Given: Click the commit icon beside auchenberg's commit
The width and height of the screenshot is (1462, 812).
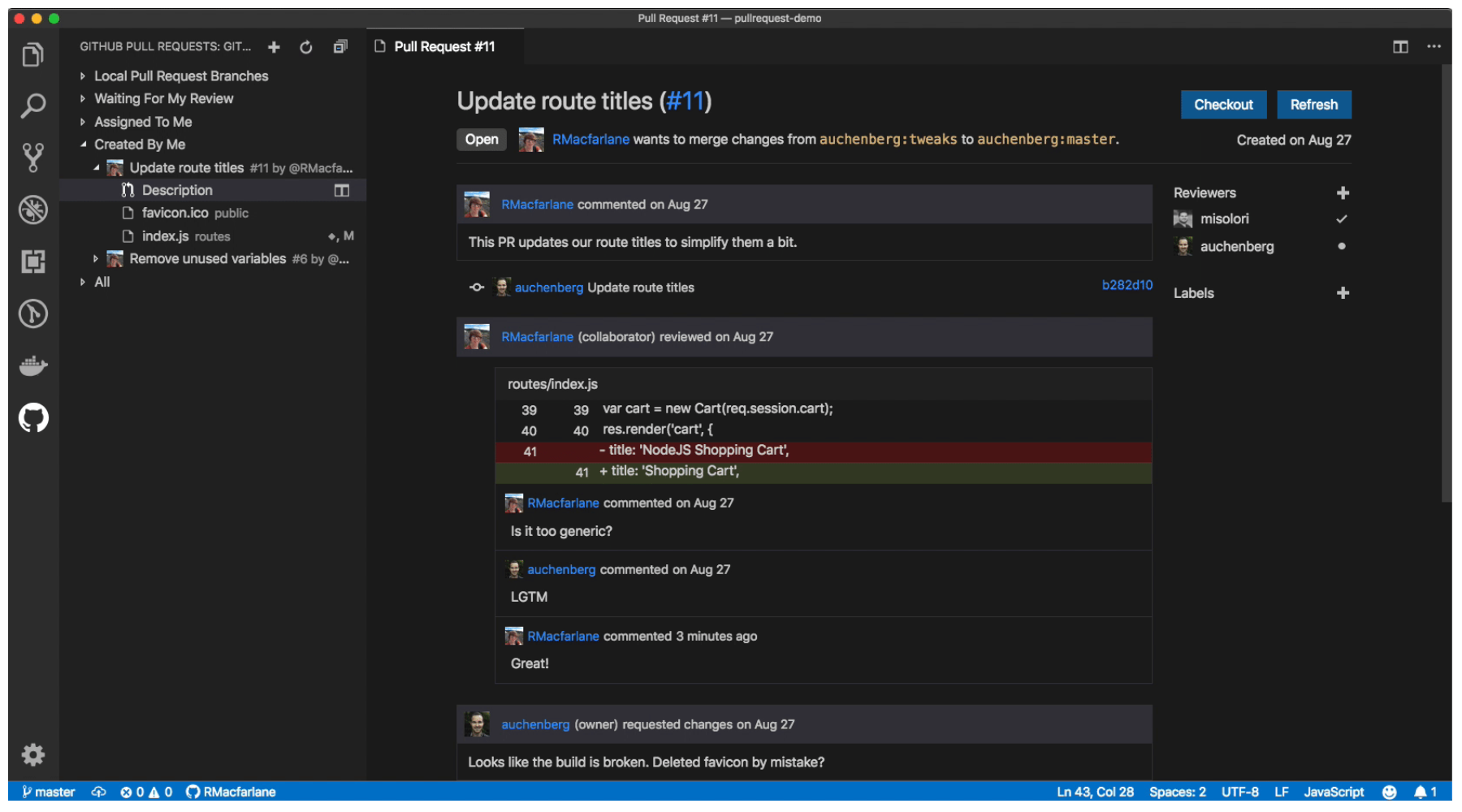Looking at the screenshot, I should click(x=477, y=287).
